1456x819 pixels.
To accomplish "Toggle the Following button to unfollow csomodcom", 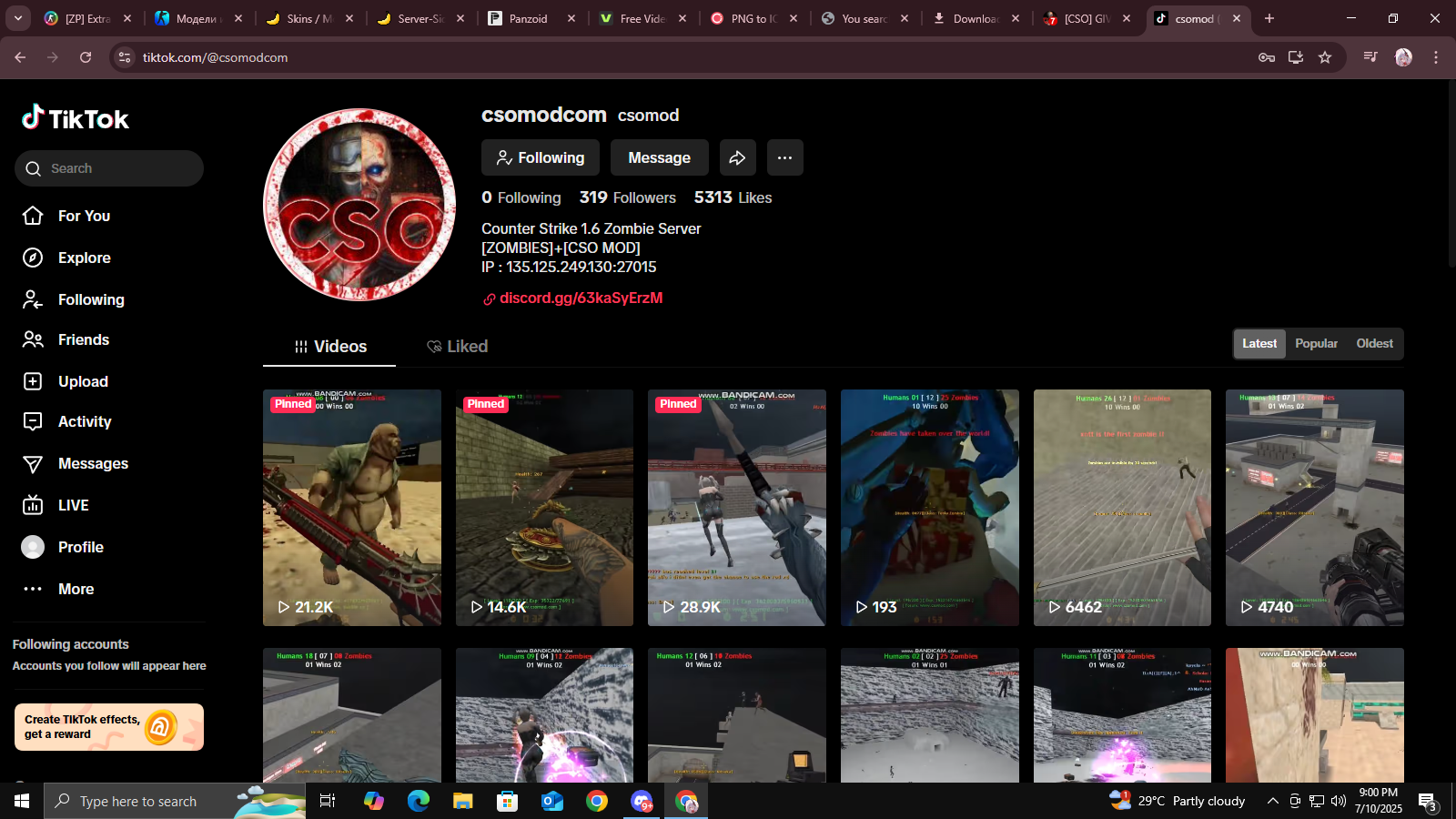I will pyautogui.click(x=540, y=157).
